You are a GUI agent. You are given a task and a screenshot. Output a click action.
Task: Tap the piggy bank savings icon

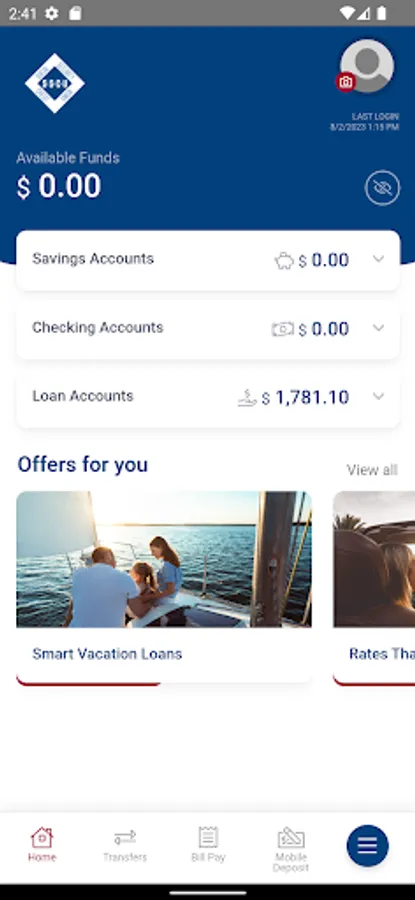284,261
